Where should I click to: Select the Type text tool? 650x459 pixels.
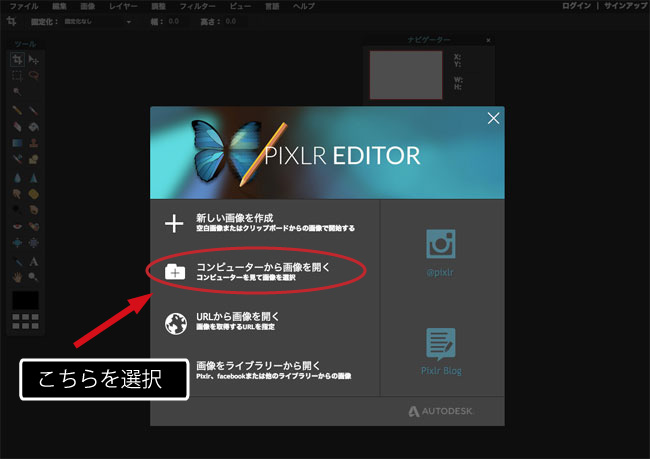click(34, 262)
